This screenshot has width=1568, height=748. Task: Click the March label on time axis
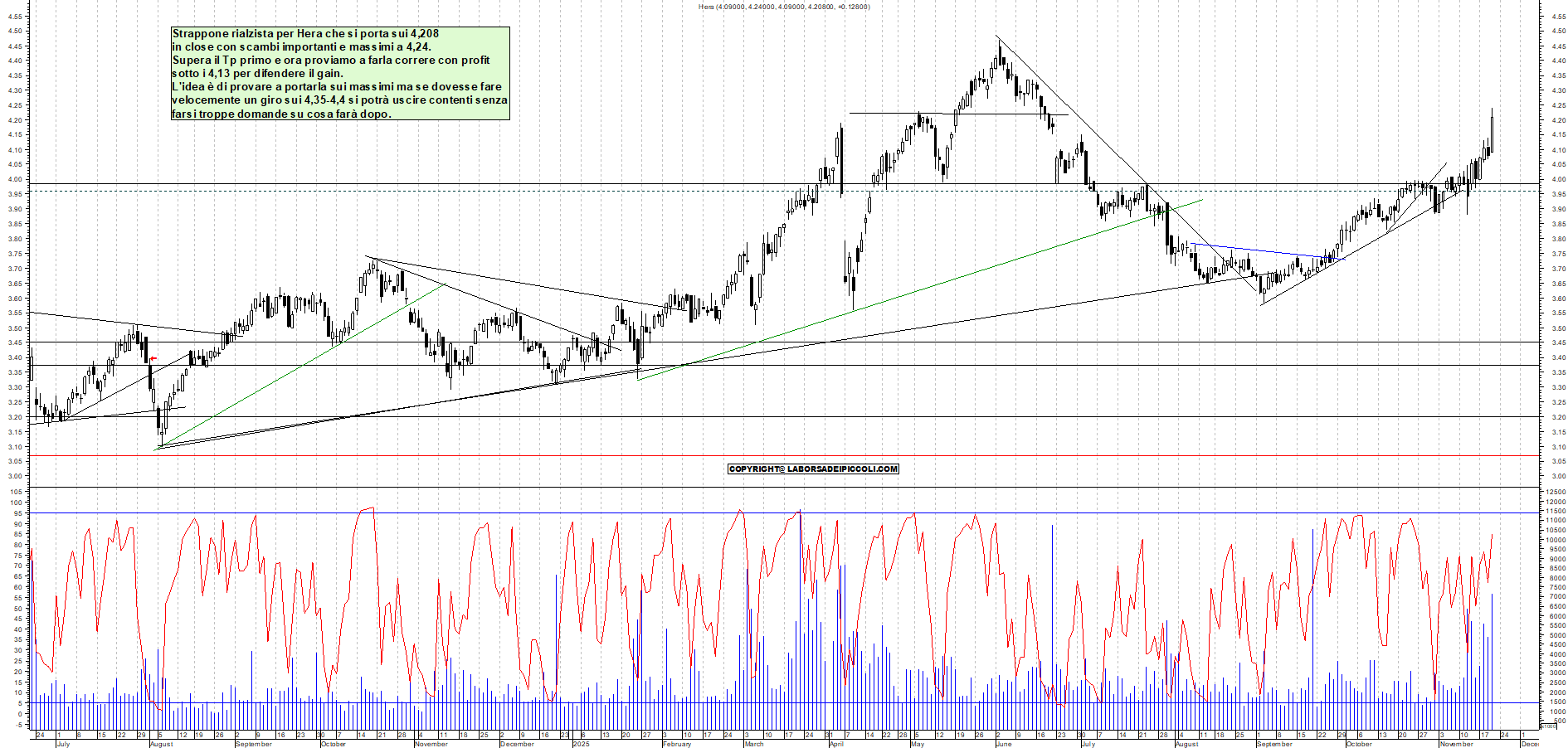(x=754, y=744)
